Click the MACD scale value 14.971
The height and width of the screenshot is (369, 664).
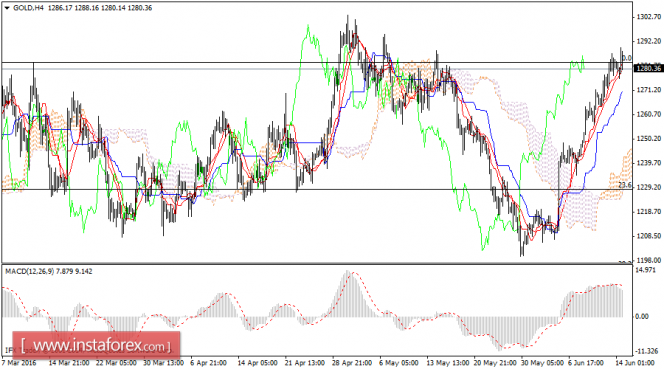click(646, 270)
